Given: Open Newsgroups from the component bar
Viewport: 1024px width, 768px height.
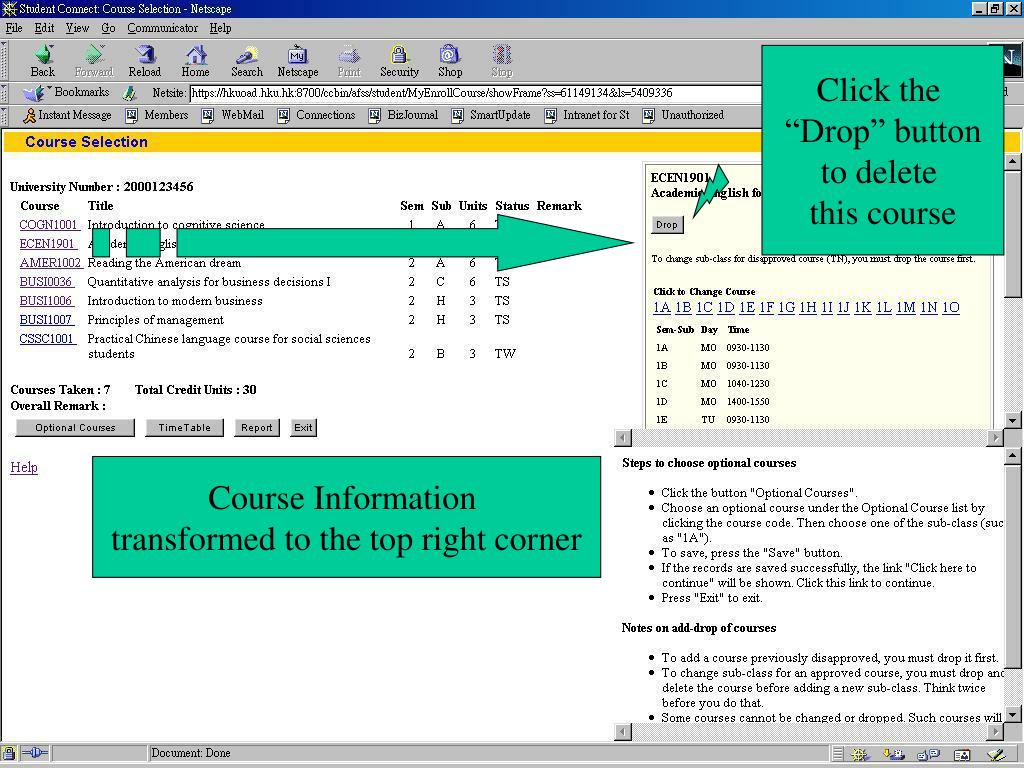Looking at the screenshot, I should click(928, 754).
